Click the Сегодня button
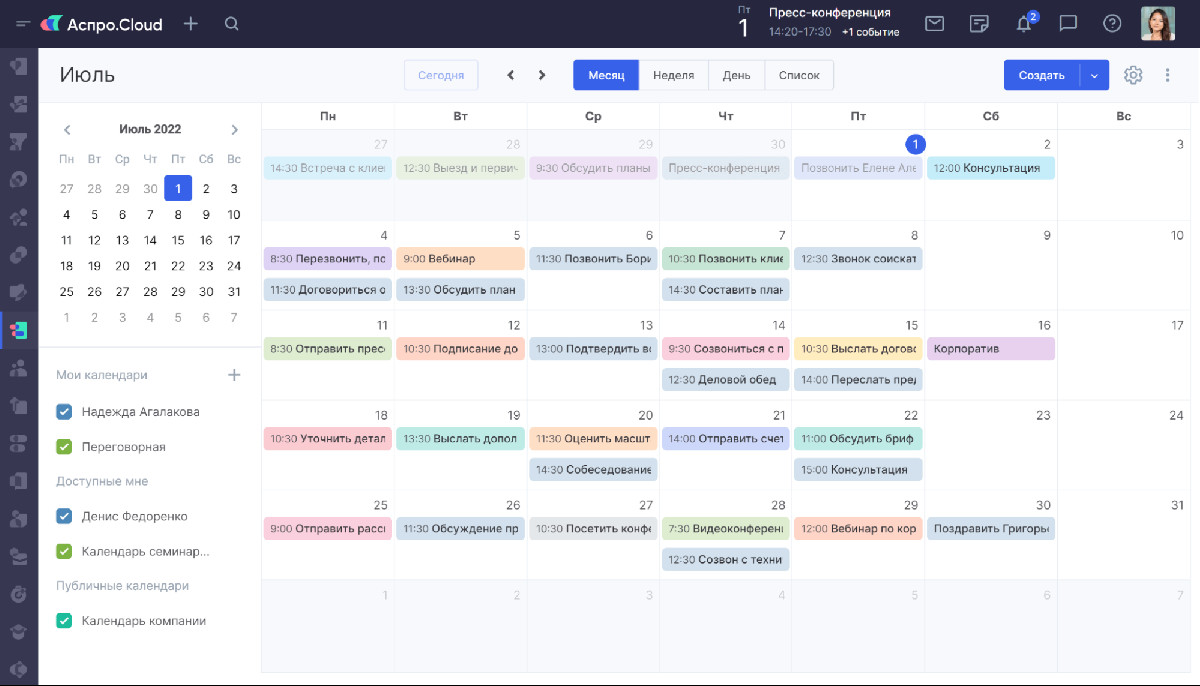This screenshot has width=1200, height=686. point(441,75)
